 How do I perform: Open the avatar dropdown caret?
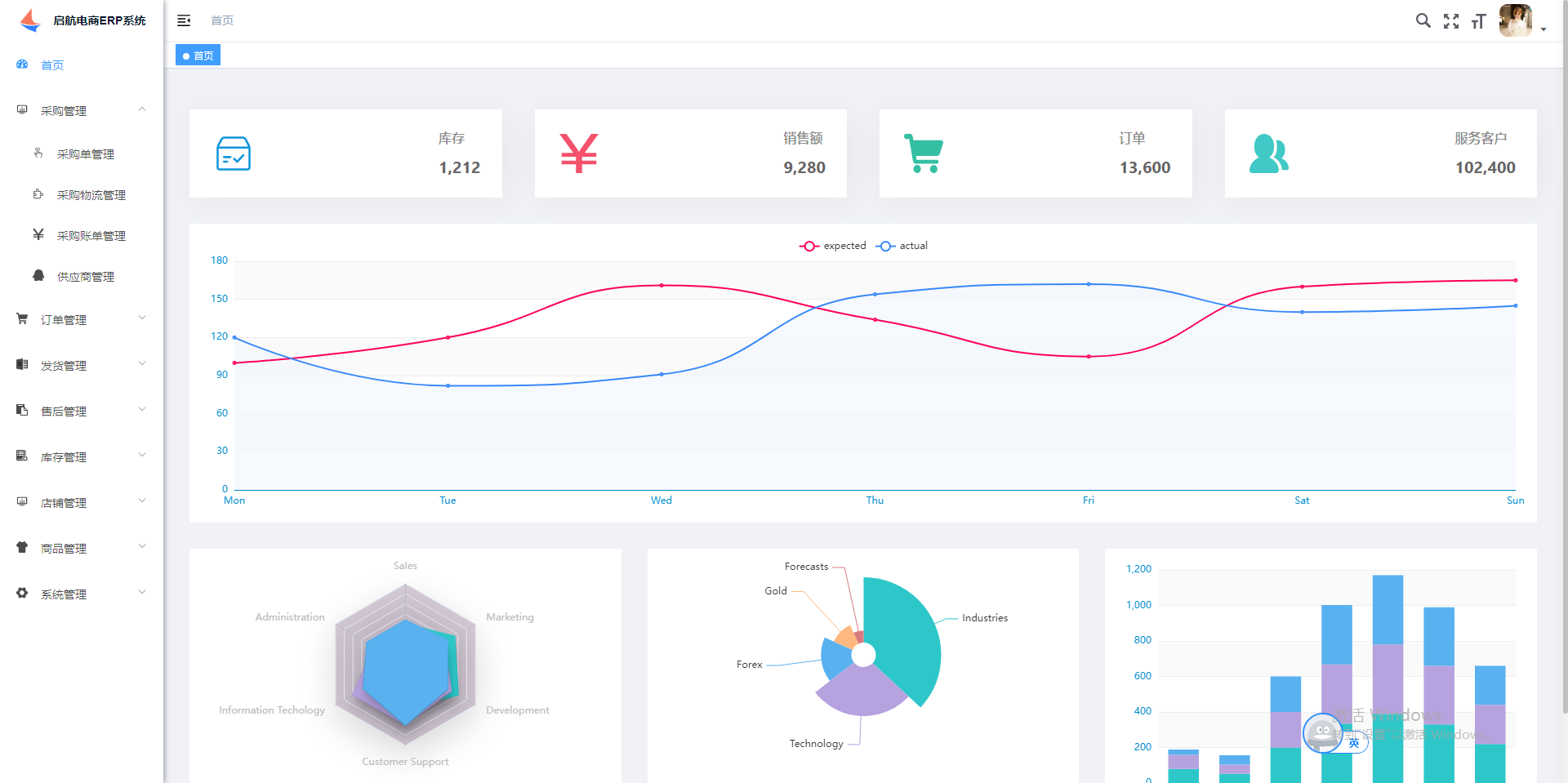tap(1543, 29)
